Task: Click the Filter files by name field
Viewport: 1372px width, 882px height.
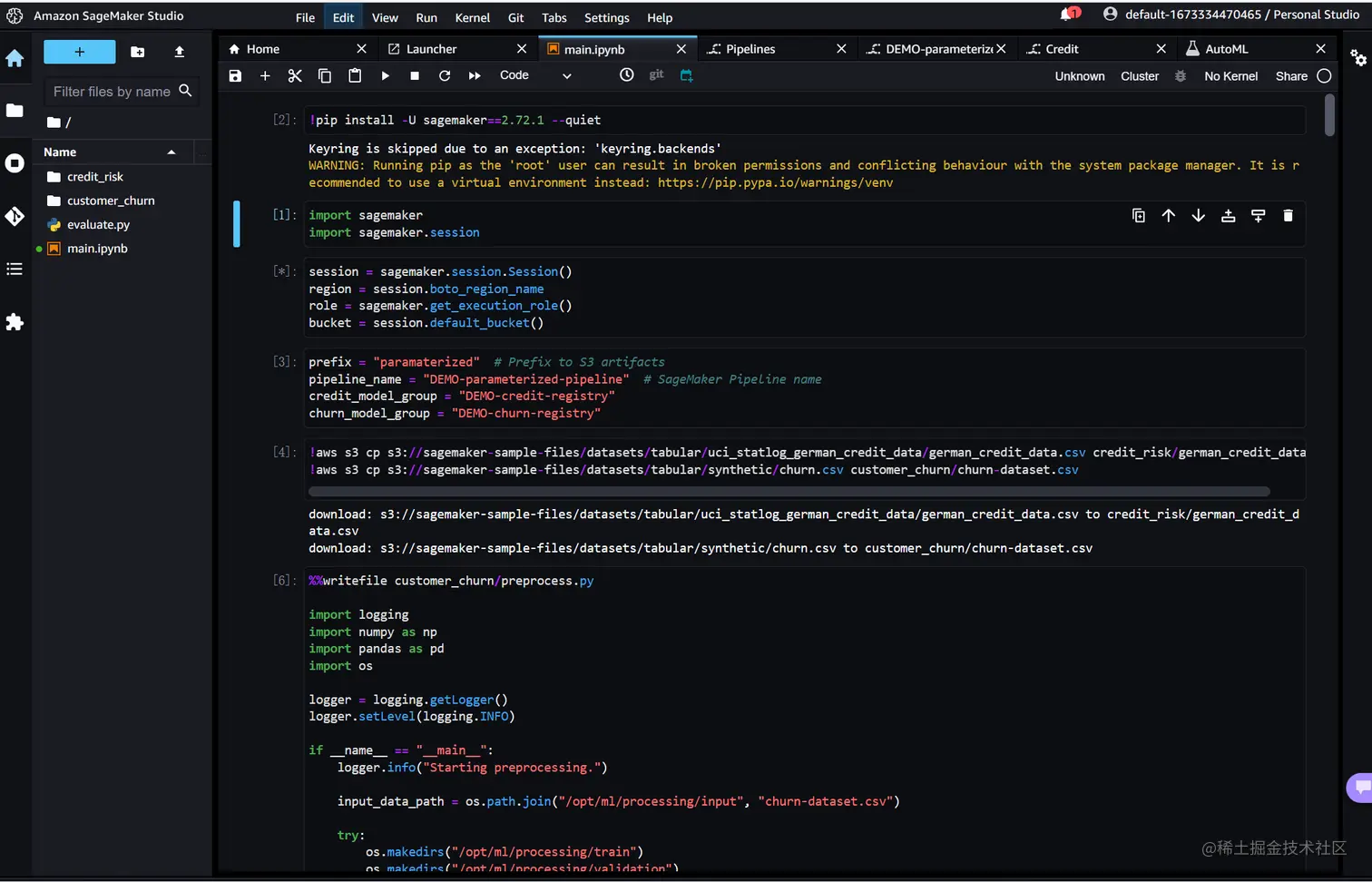Action: (x=112, y=92)
